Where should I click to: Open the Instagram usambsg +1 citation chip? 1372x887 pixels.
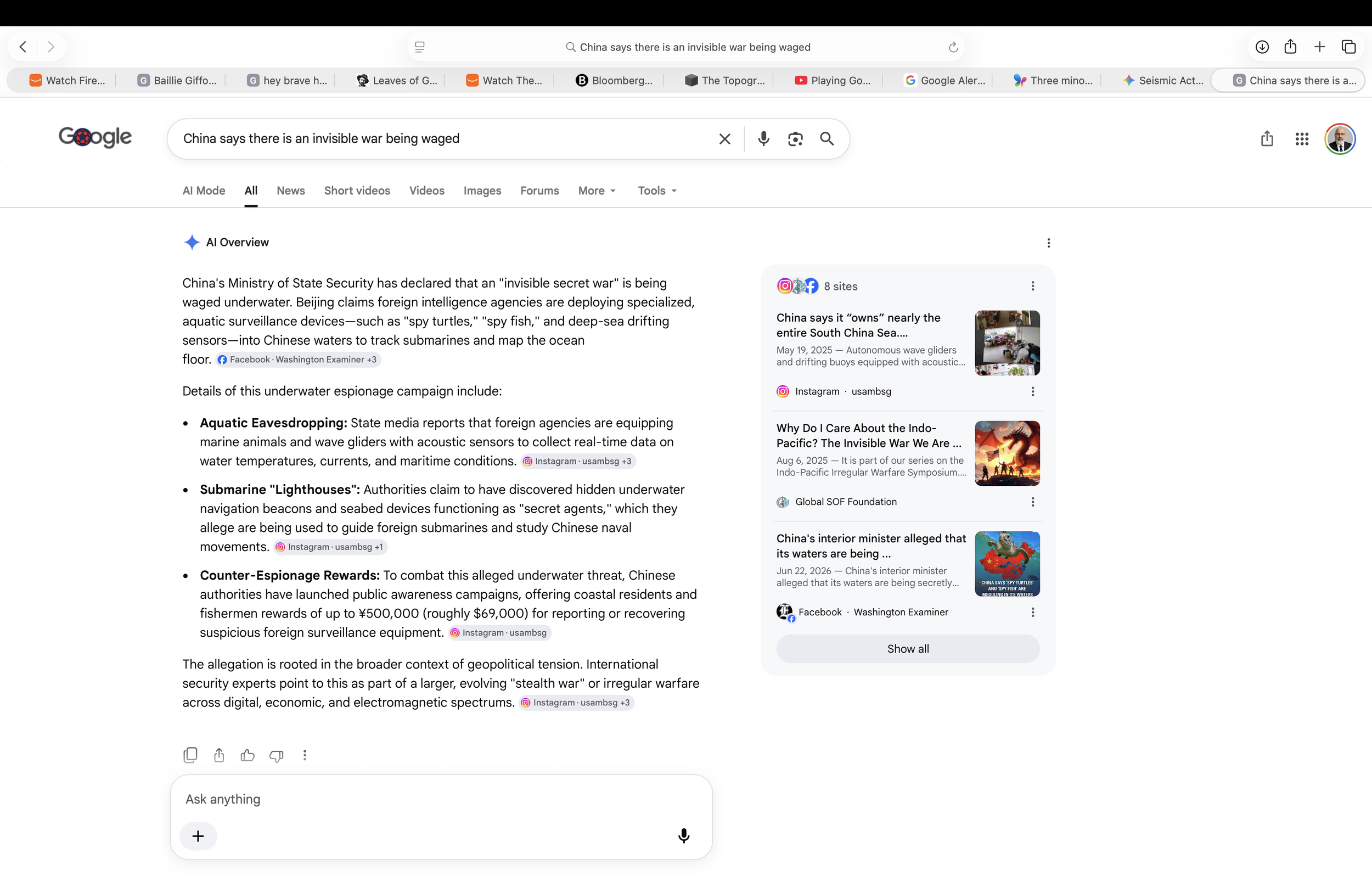tap(330, 547)
